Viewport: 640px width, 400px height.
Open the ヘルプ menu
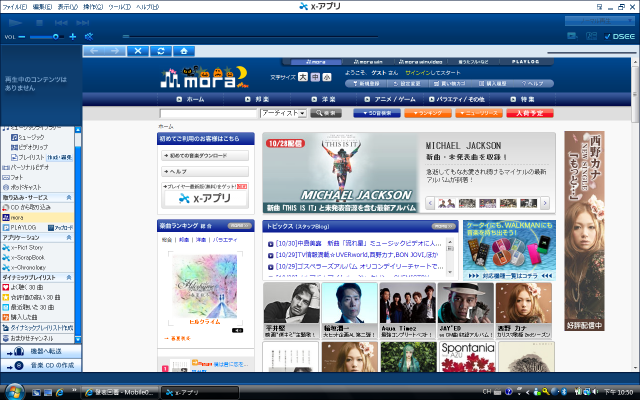coord(147,7)
